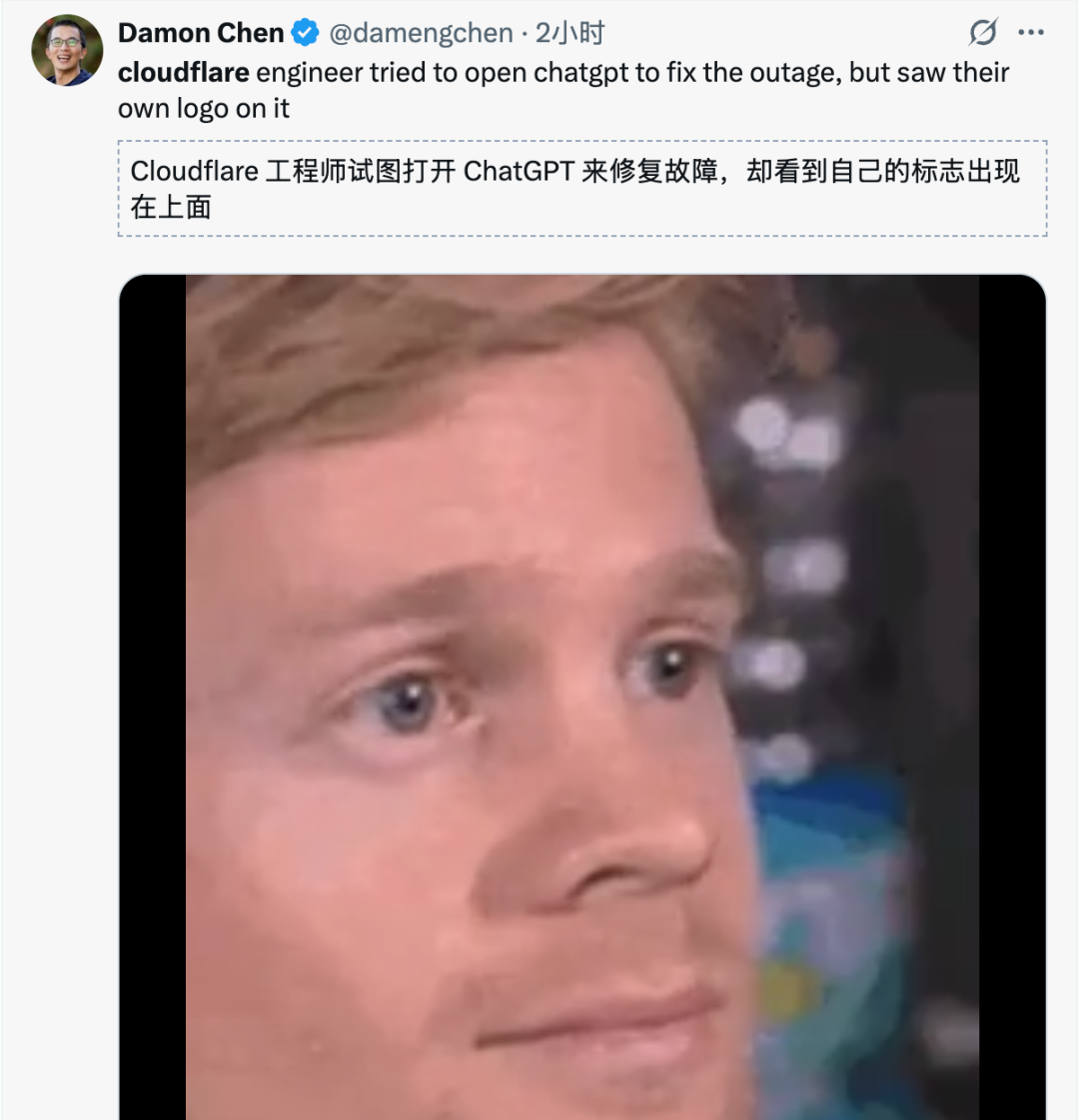This screenshot has height=1120, width=1079.
Task: Open the @damengchen handle link
Action: click(421, 33)
